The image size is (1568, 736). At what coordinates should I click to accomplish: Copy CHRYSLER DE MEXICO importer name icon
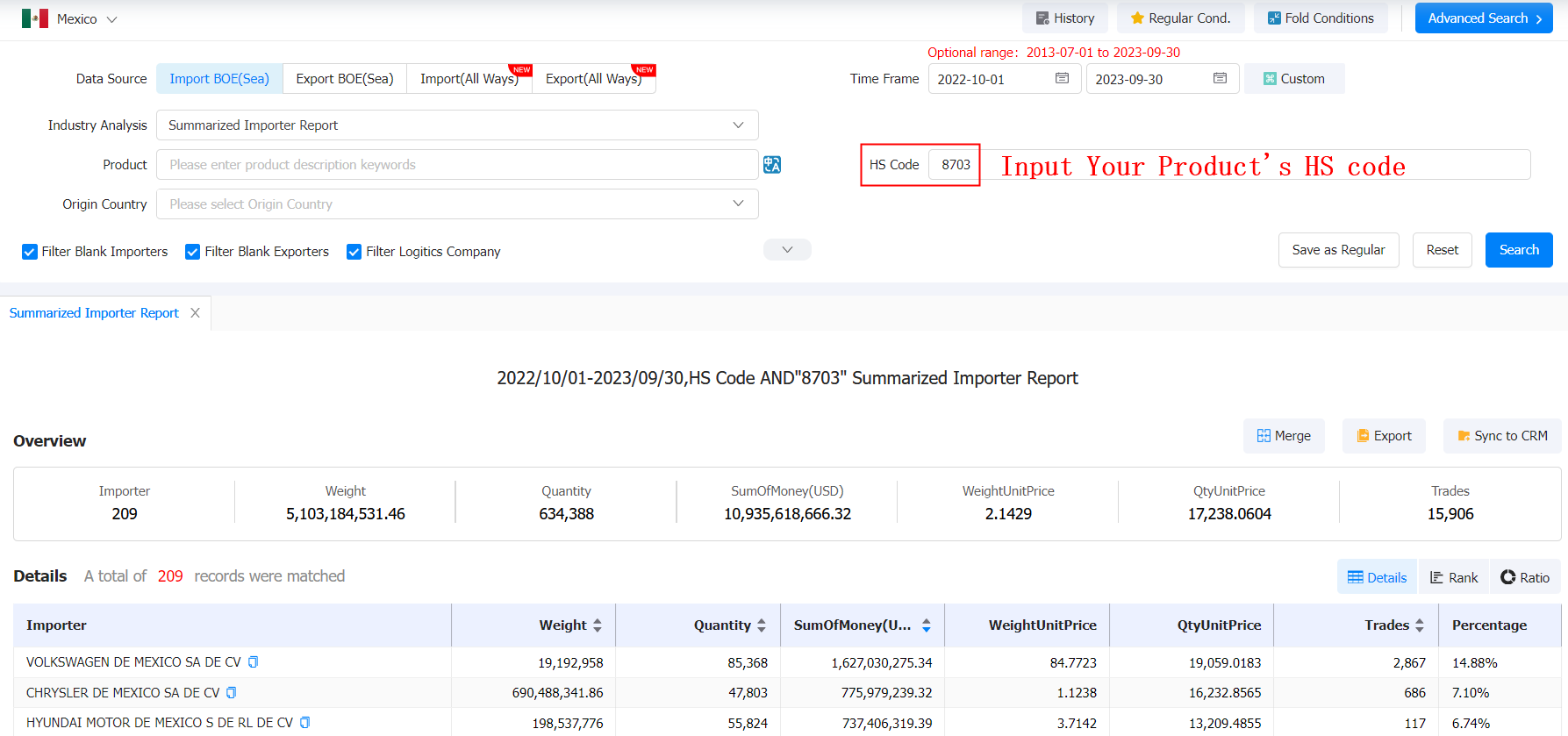(x=232, y=693)
